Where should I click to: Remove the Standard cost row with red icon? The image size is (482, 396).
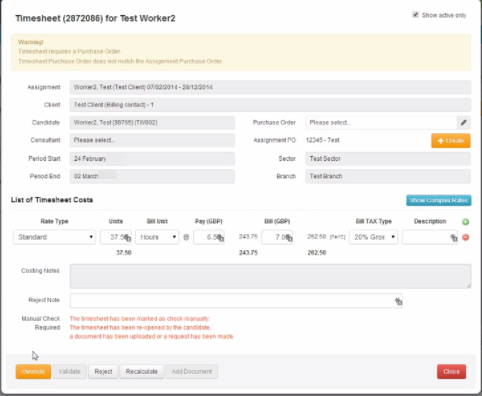466,237
